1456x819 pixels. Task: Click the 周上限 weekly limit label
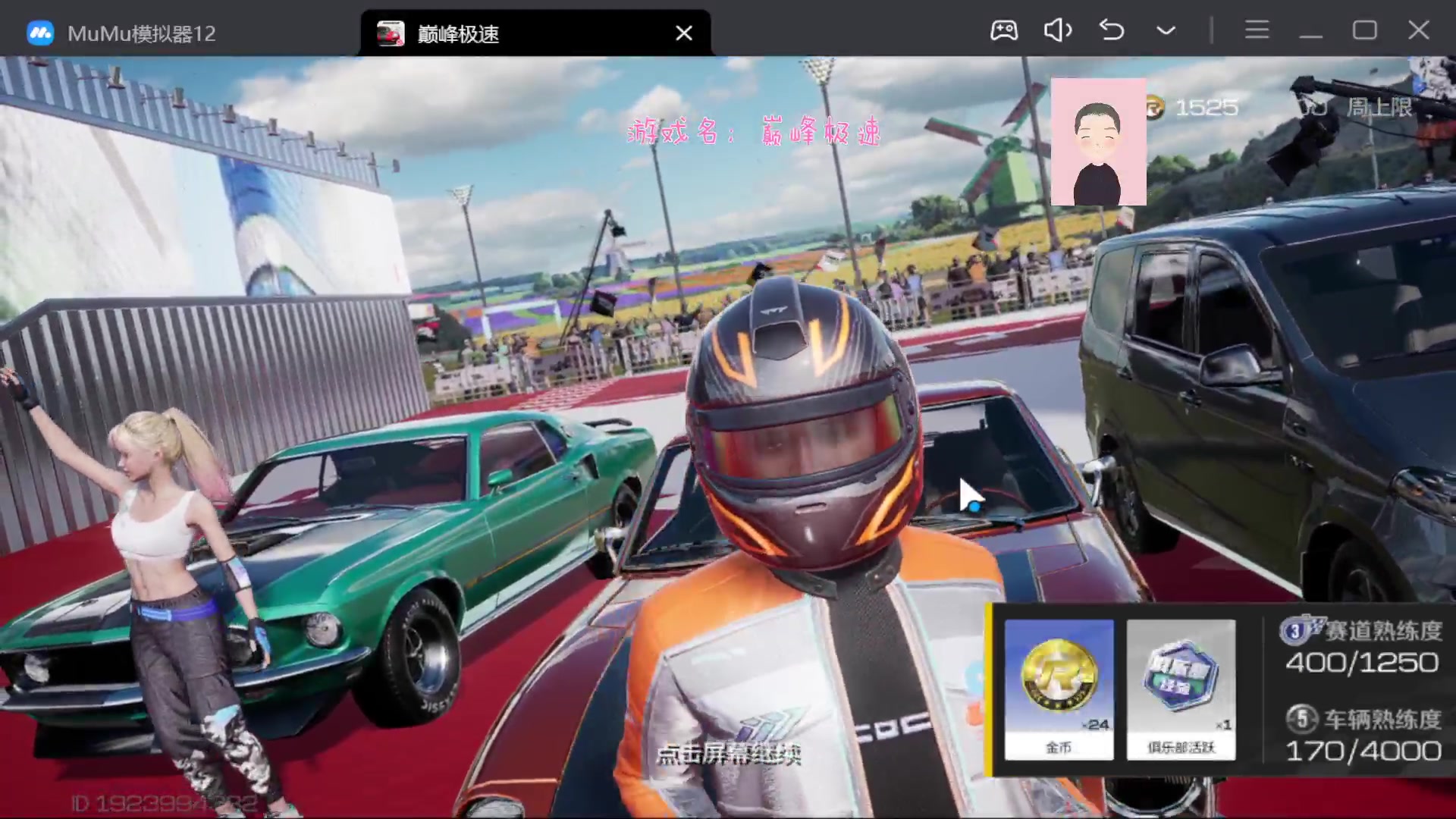(x=1380, y=107)
